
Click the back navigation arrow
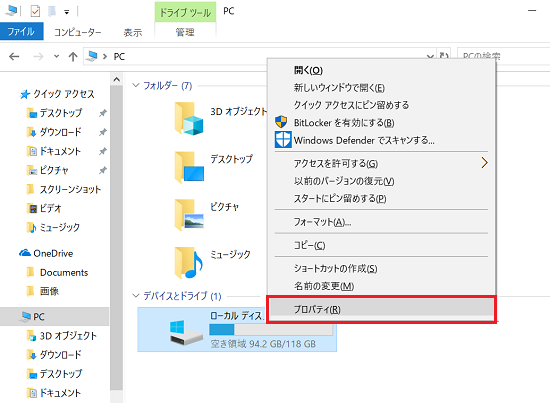tap(14, 56)
